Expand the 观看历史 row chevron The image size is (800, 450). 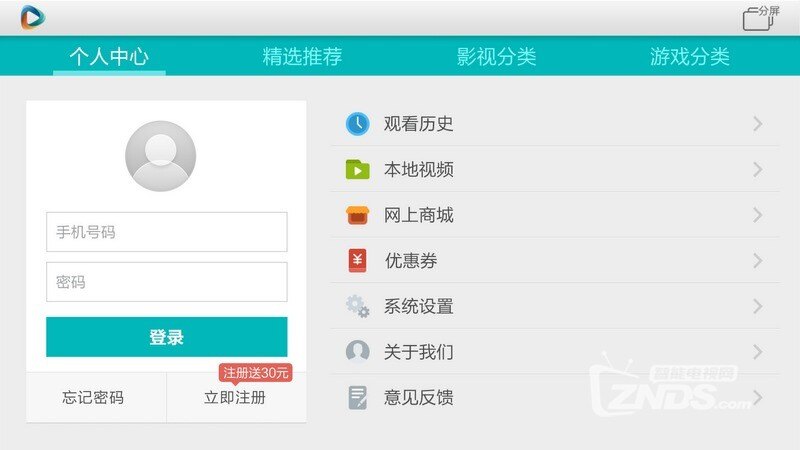[758, 124]
